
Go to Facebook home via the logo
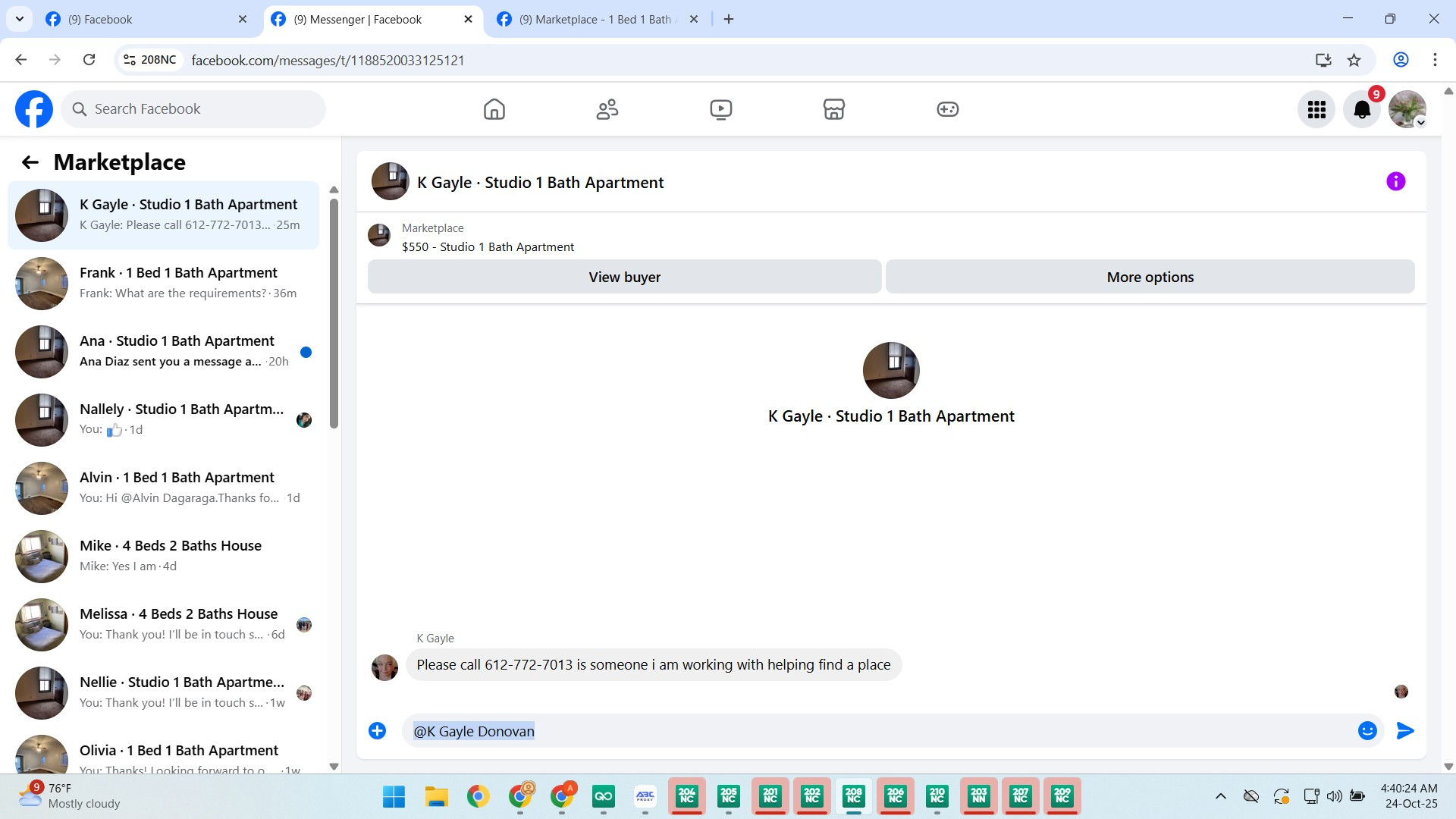click(34, 109)
